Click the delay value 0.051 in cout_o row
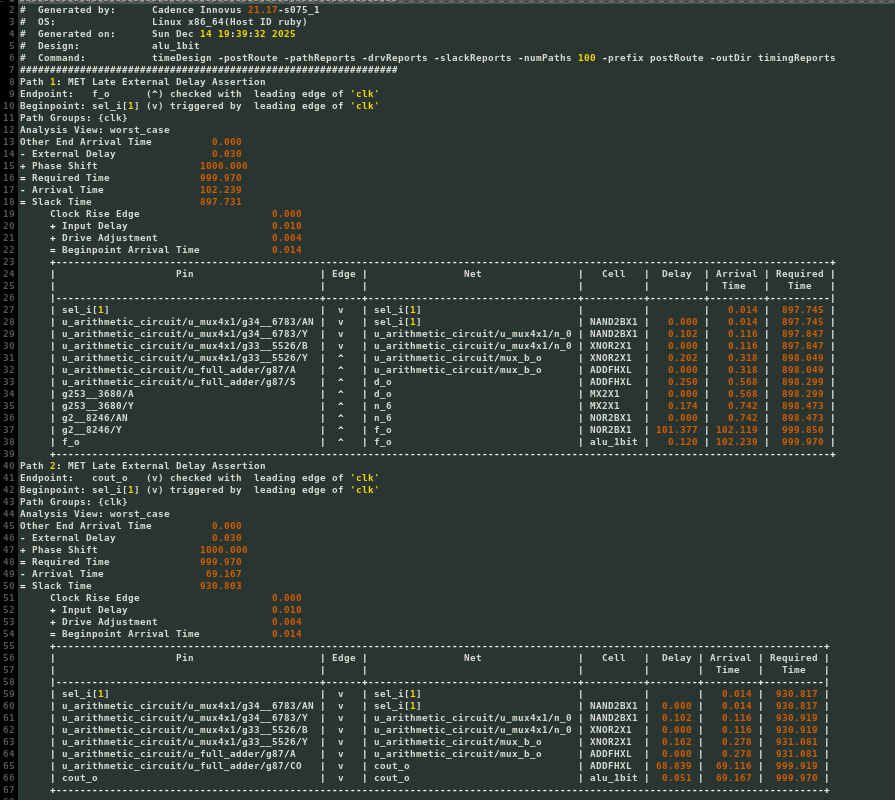Viewport: 895px width, 800px height. point(676,777)
